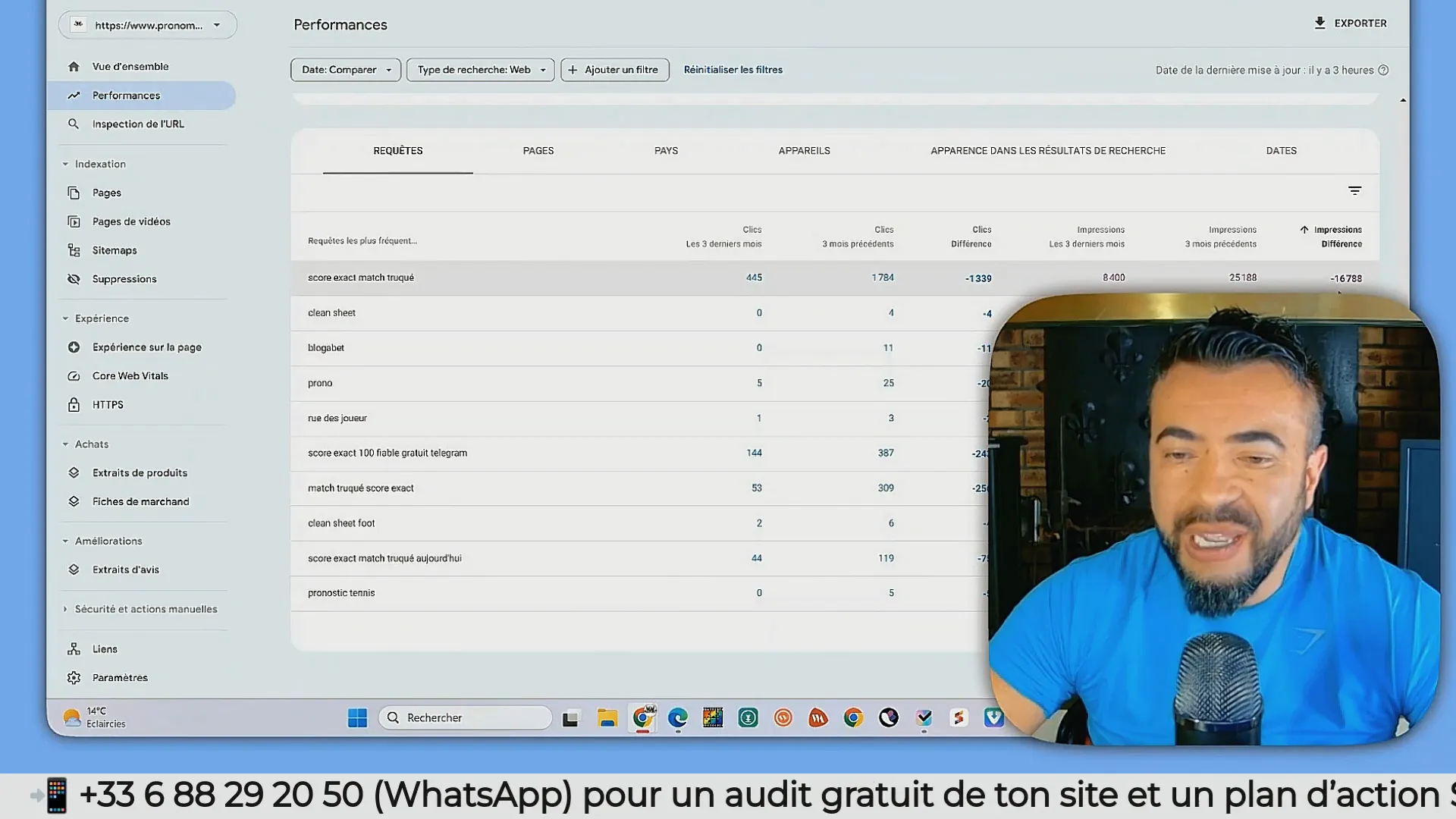Open the Suppressions section
This screenshot has height=819, width=1456.
coord(124,279)
